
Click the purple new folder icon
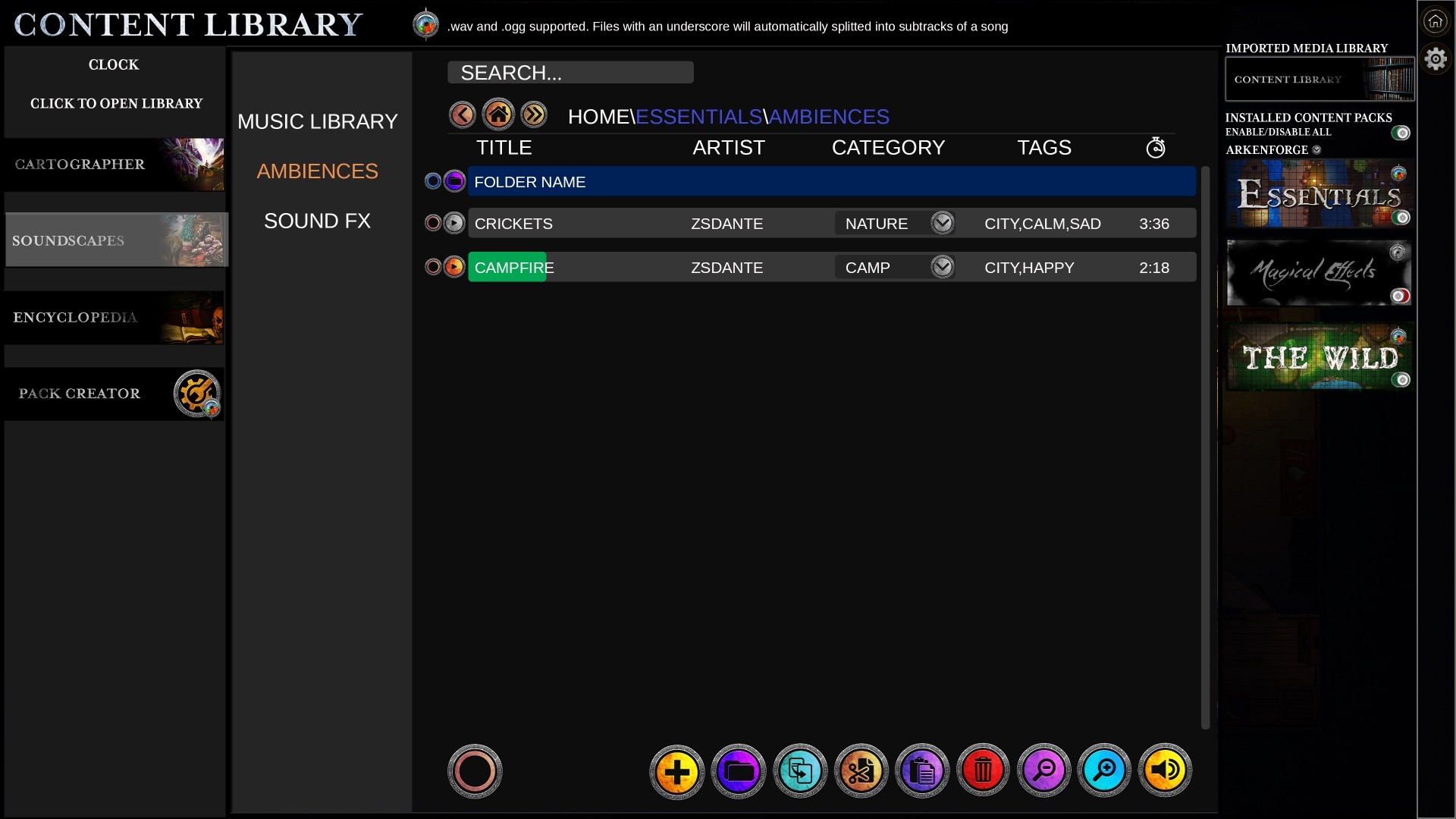738,771
